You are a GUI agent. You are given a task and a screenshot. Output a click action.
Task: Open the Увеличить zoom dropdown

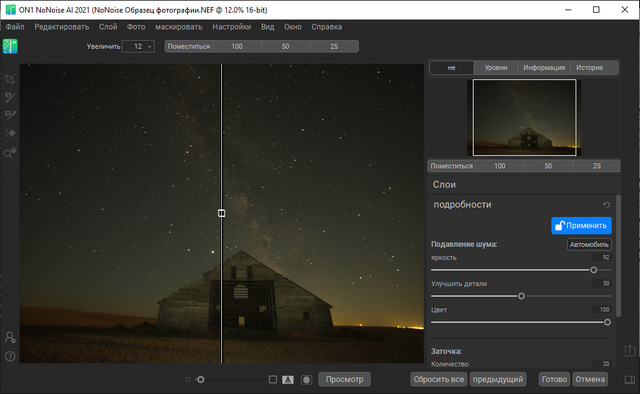[x=138, y=47]
